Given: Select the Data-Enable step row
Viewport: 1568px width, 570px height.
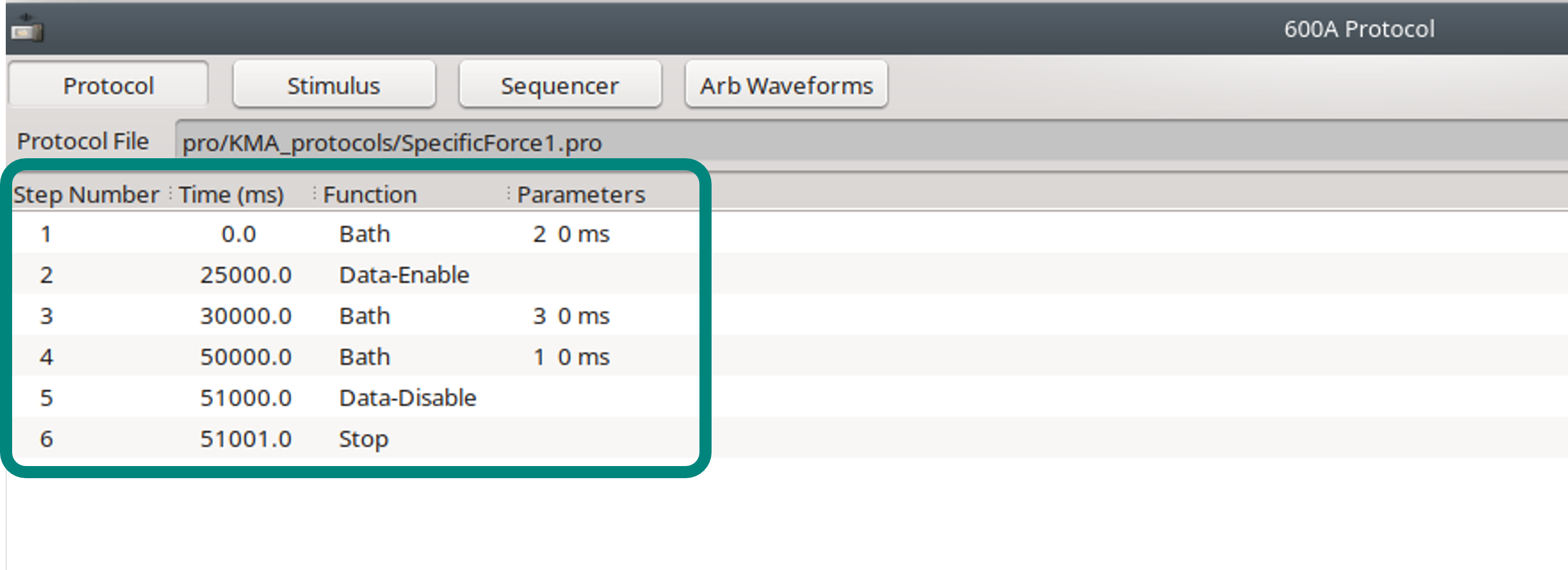Looking at the screenshot, I should point(403,275).
